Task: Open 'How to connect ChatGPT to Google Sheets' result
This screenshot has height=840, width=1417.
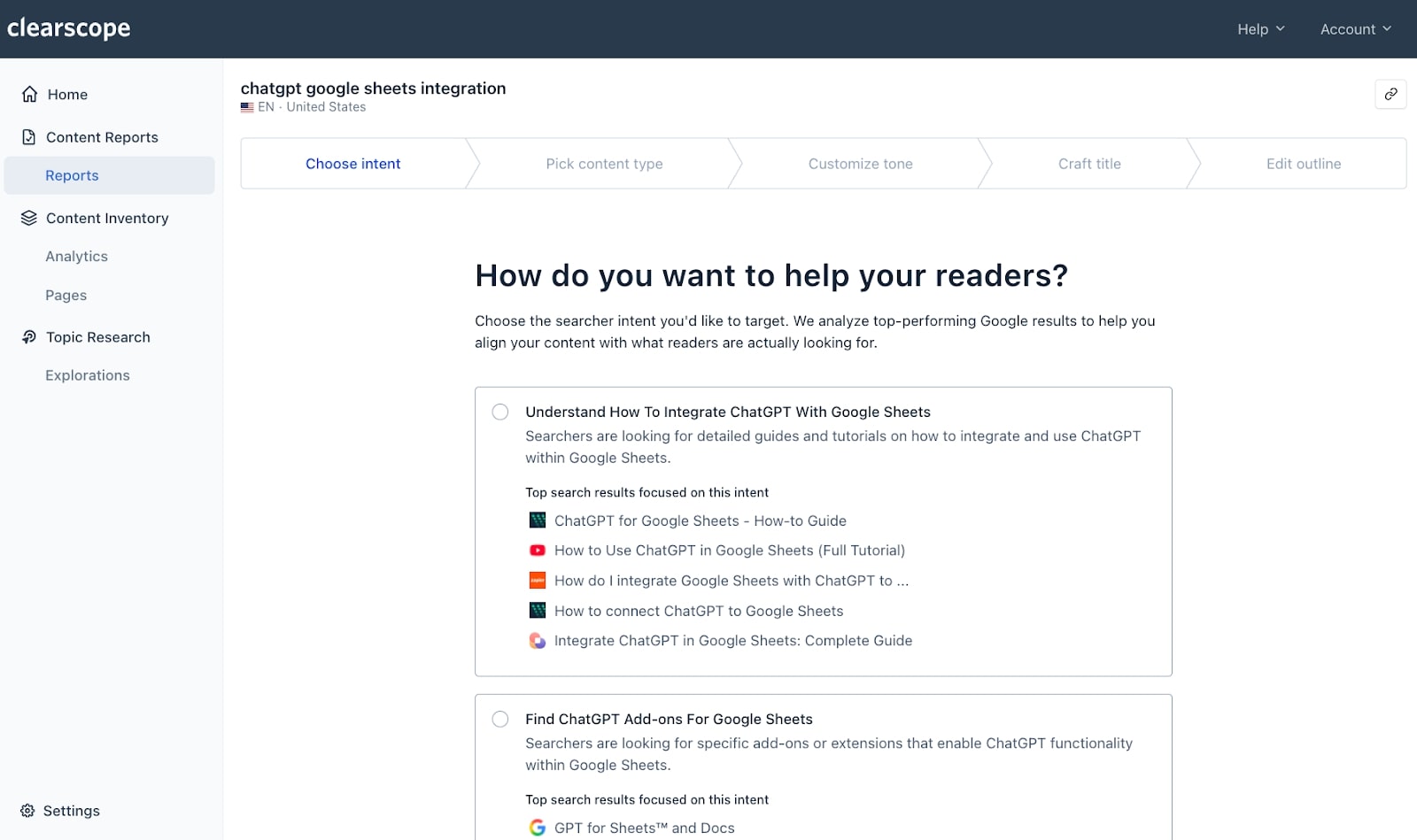Action: [699, 611]
